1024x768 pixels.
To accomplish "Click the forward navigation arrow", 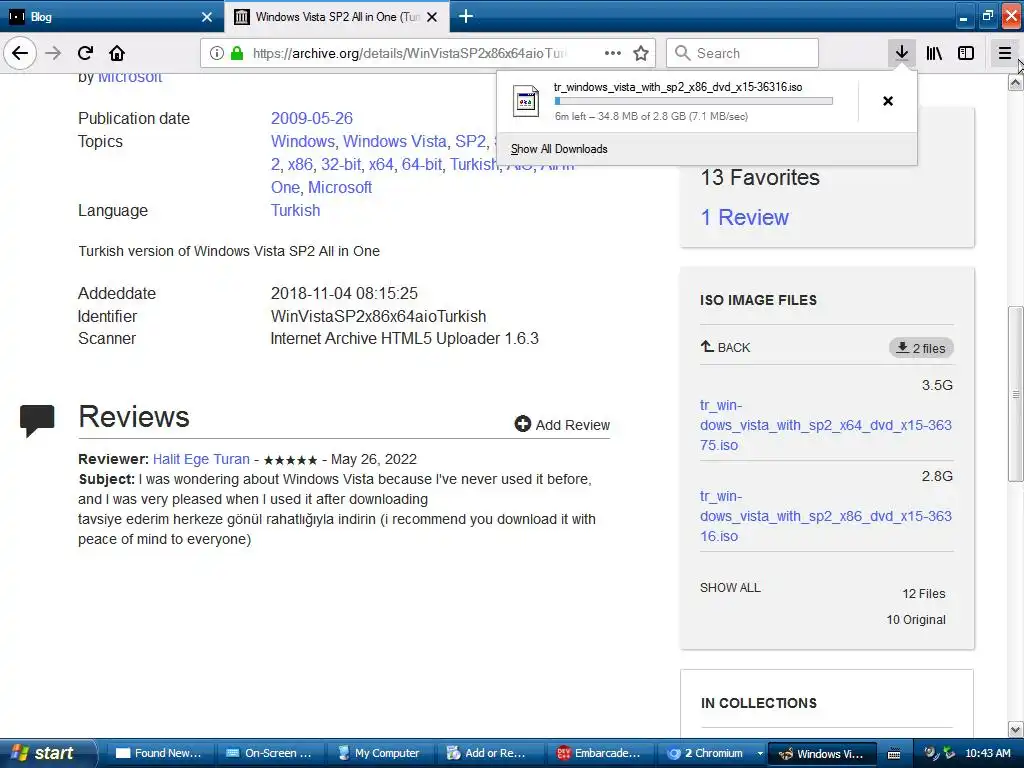I will click(x=53, y=53).
